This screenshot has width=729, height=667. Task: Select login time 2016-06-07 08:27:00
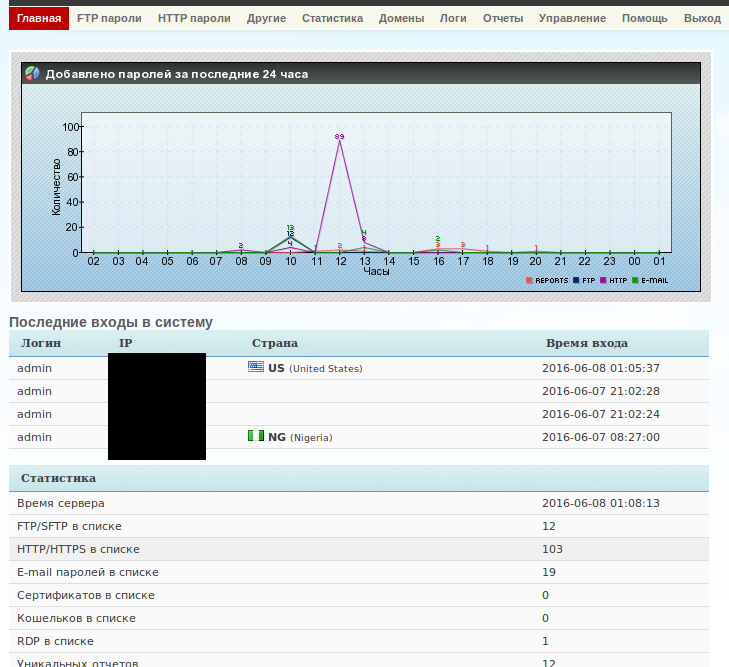click(601, 437)
